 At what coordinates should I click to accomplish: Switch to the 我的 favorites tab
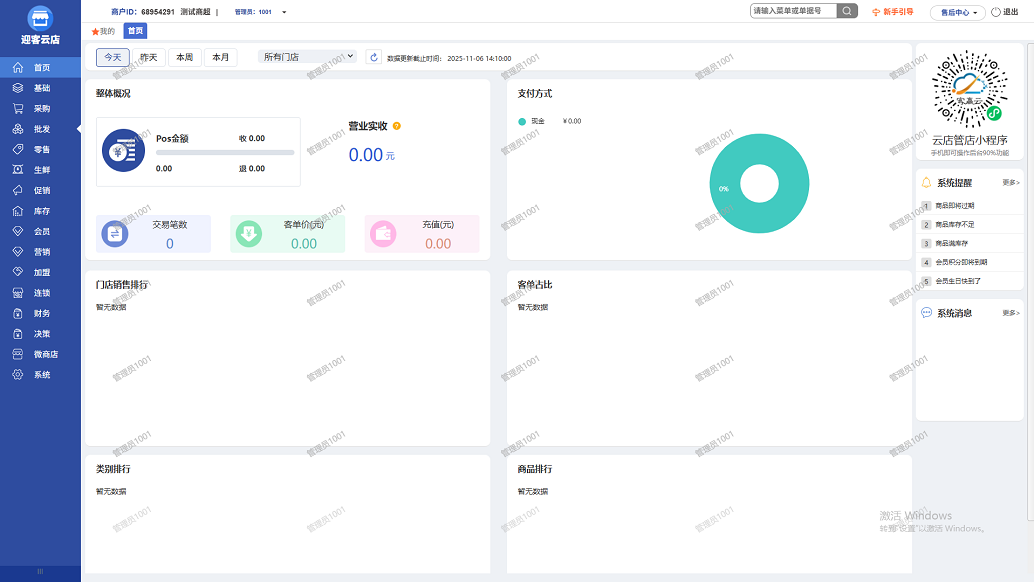point(104,31)
